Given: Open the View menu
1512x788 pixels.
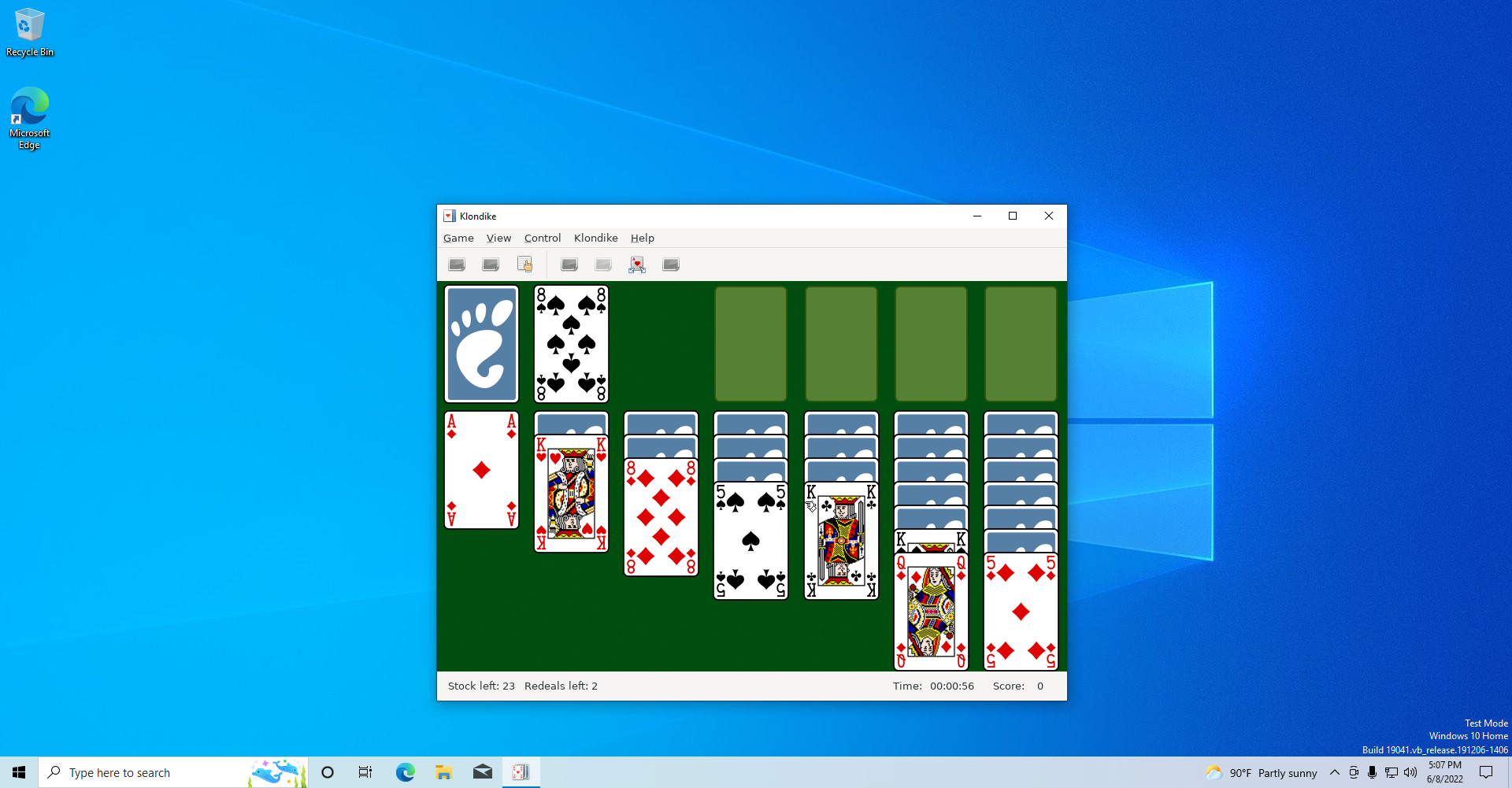Looking at the screenshot, I should point(498,238).
